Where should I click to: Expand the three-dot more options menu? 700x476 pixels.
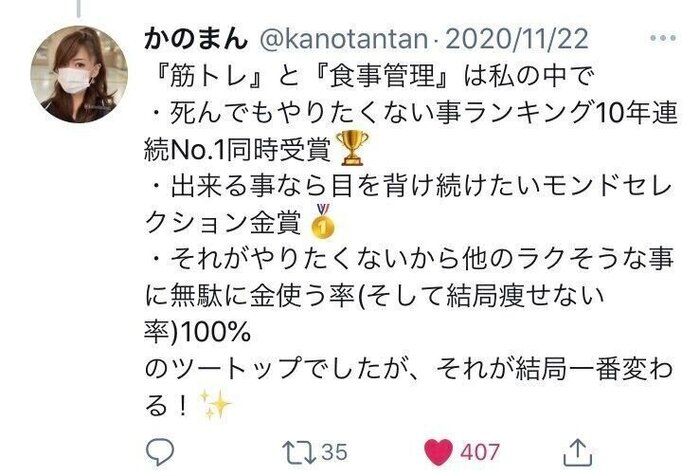coord(663,38)
